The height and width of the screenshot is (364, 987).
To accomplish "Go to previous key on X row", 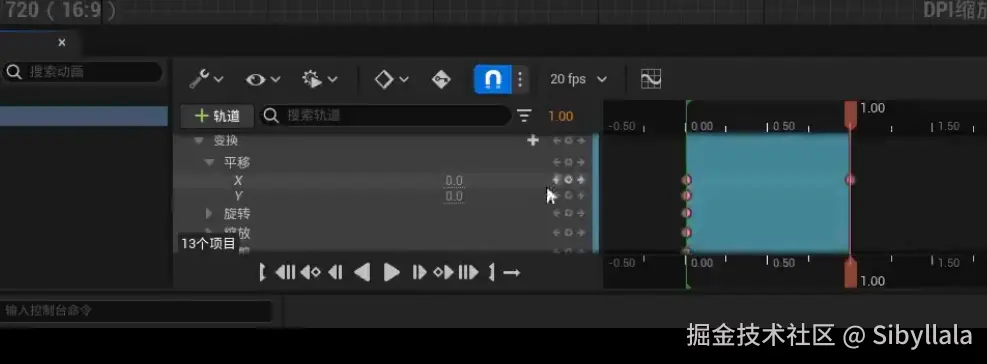I will point(556,179).
